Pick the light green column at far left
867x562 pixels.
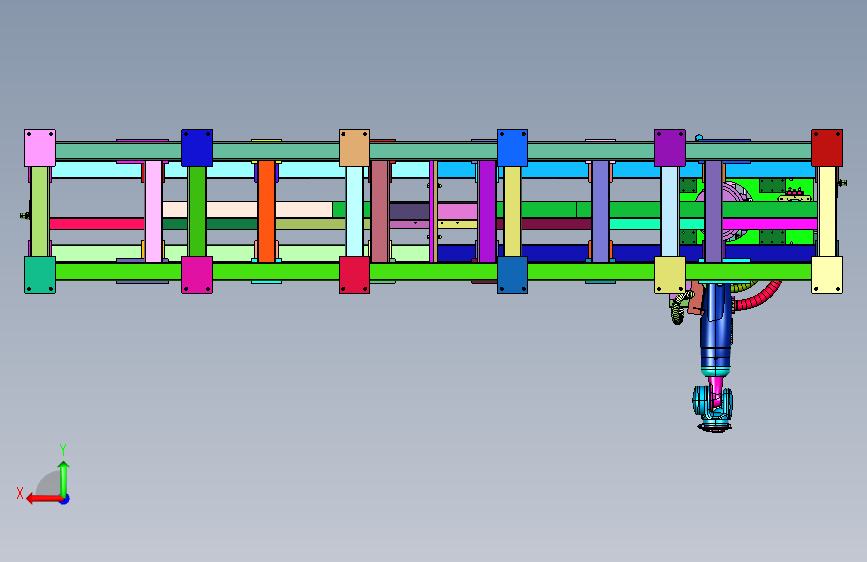point(39,211)
